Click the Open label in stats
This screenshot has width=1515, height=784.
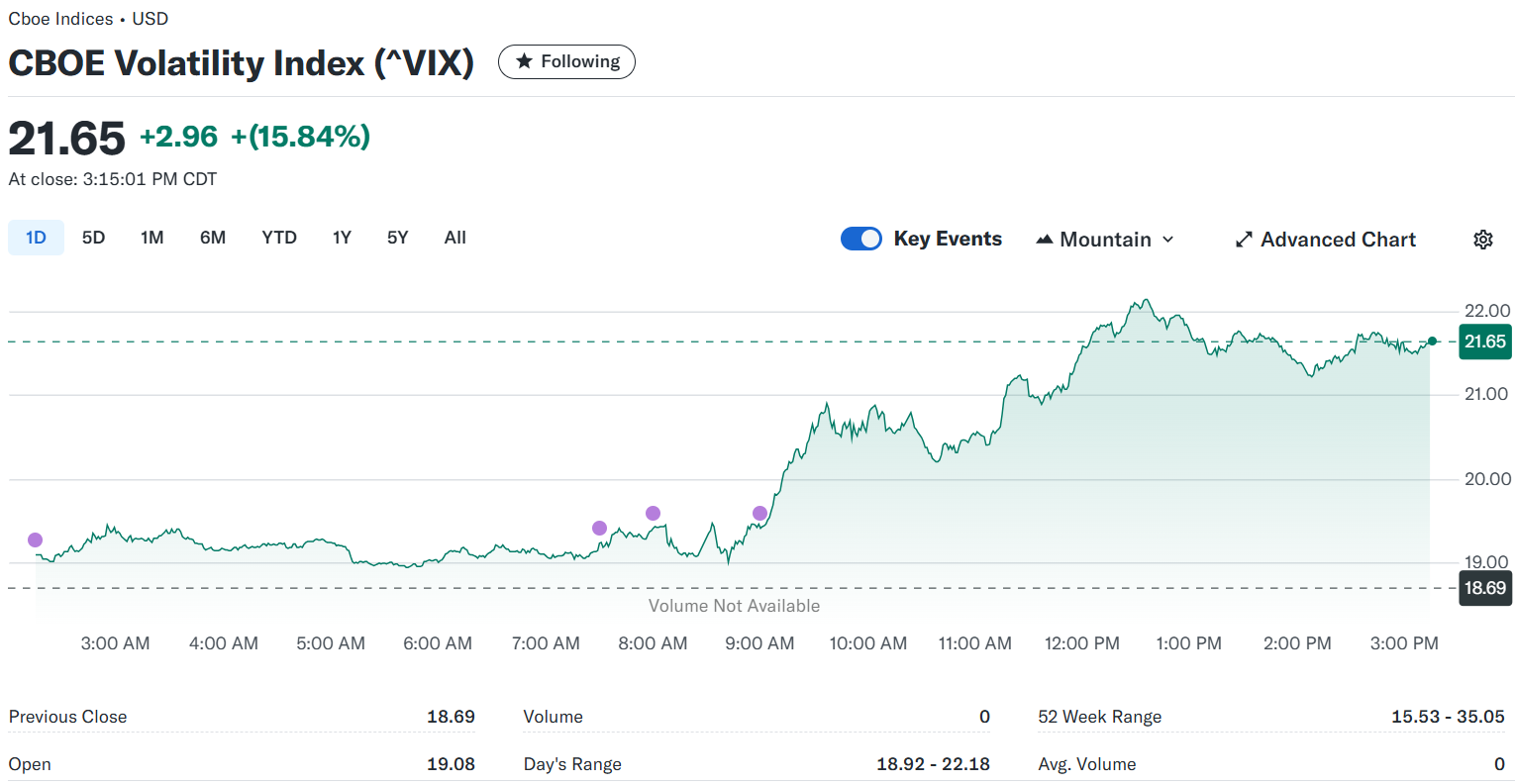tap(30, 764)
